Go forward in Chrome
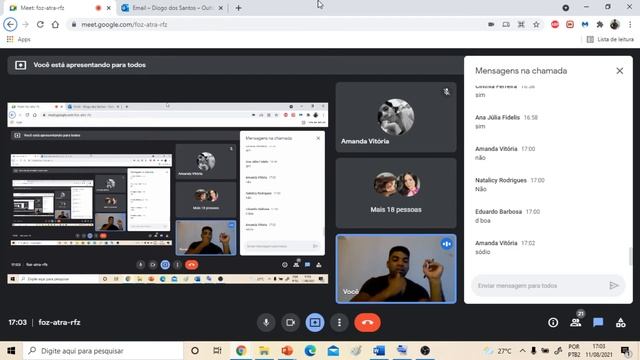The image size is (640, 360). pos(25,24)
